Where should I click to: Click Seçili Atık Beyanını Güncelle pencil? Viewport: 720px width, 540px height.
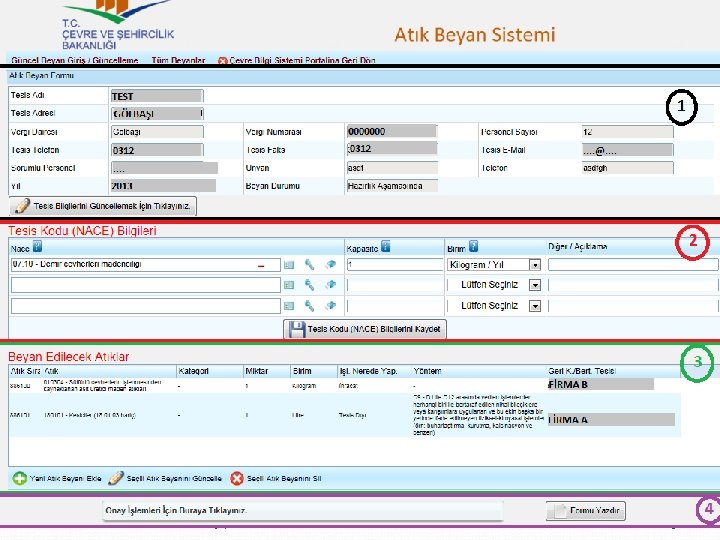[116, 478]
